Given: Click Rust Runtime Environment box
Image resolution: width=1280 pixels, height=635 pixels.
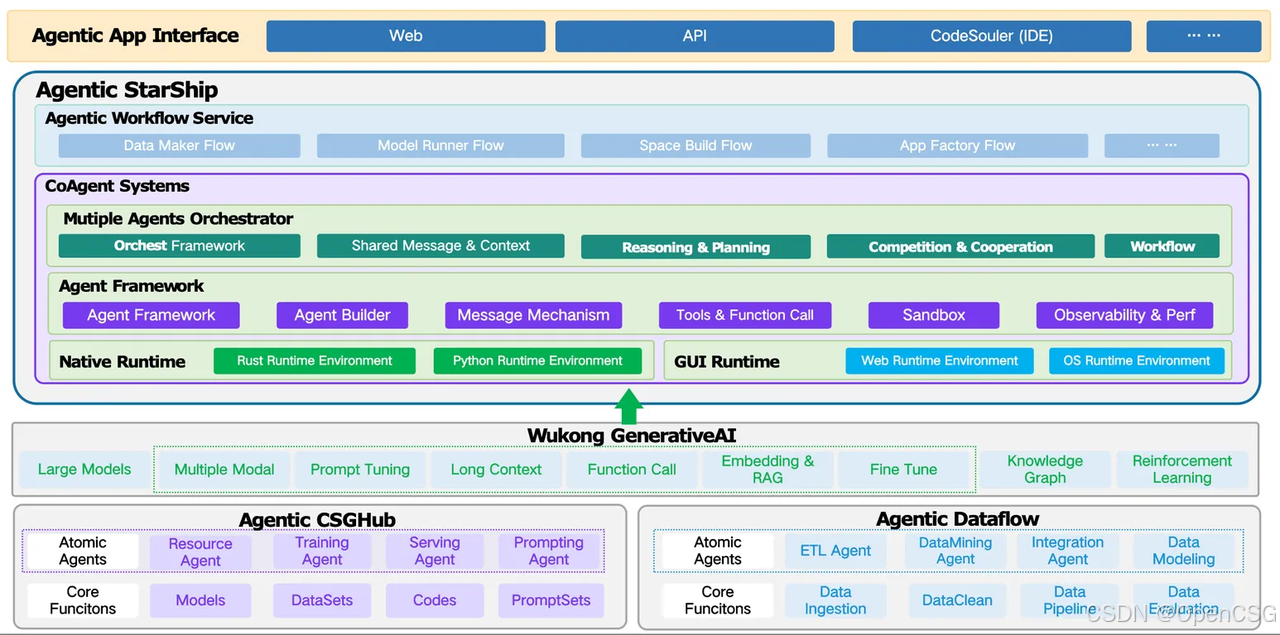Looking at the screenshot, I should 314,361.
